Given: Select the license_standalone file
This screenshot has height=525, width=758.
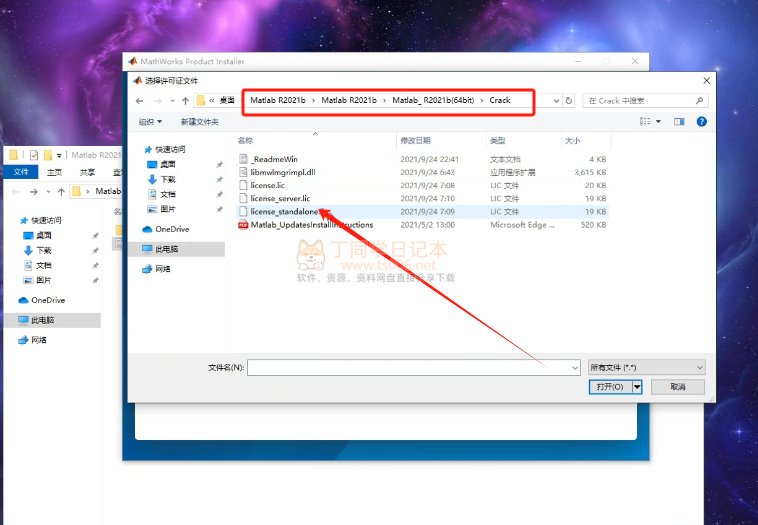Looking at the screenshot, I should click(422, 211).
